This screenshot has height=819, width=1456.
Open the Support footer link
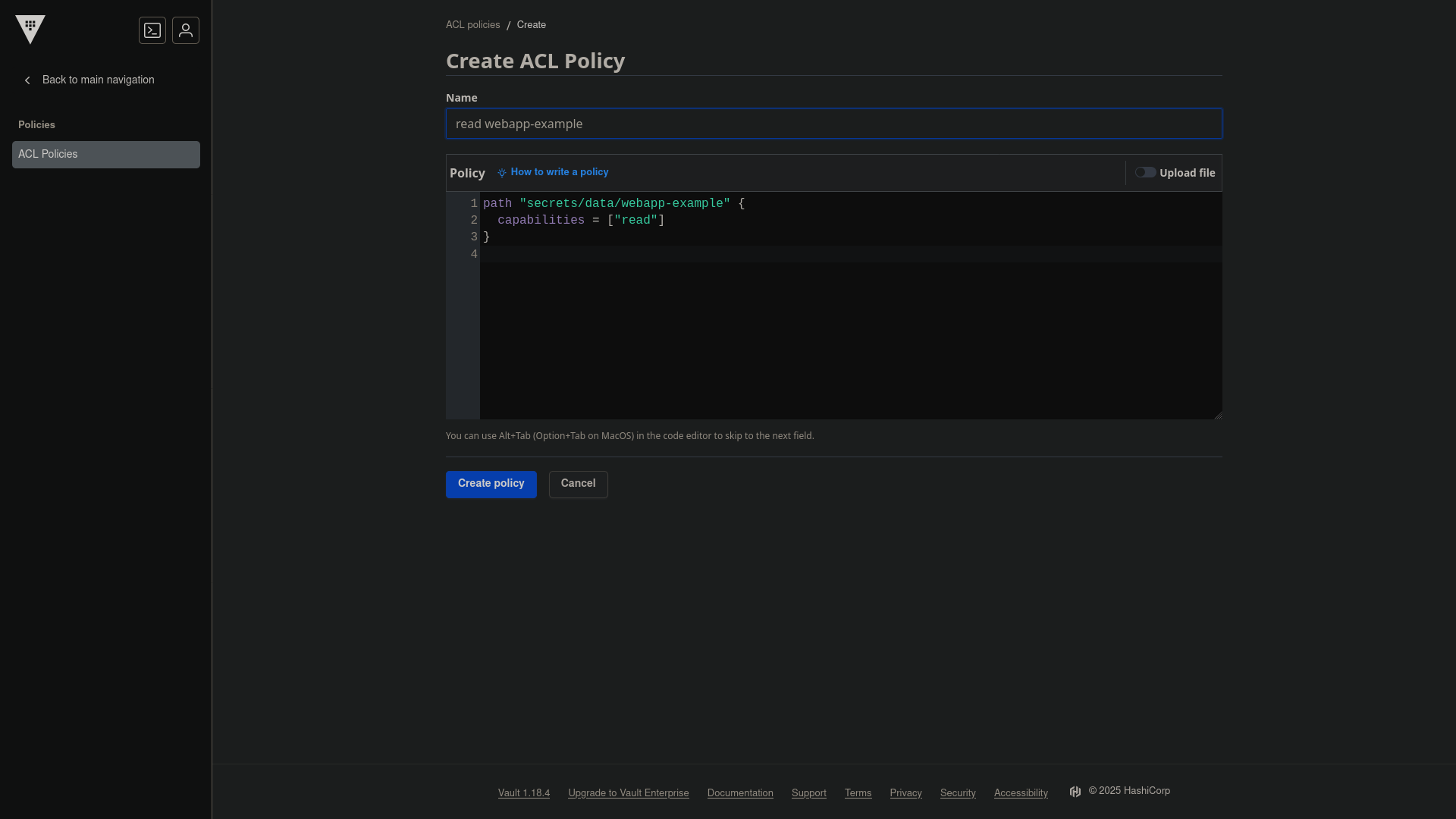click(808, 792)
